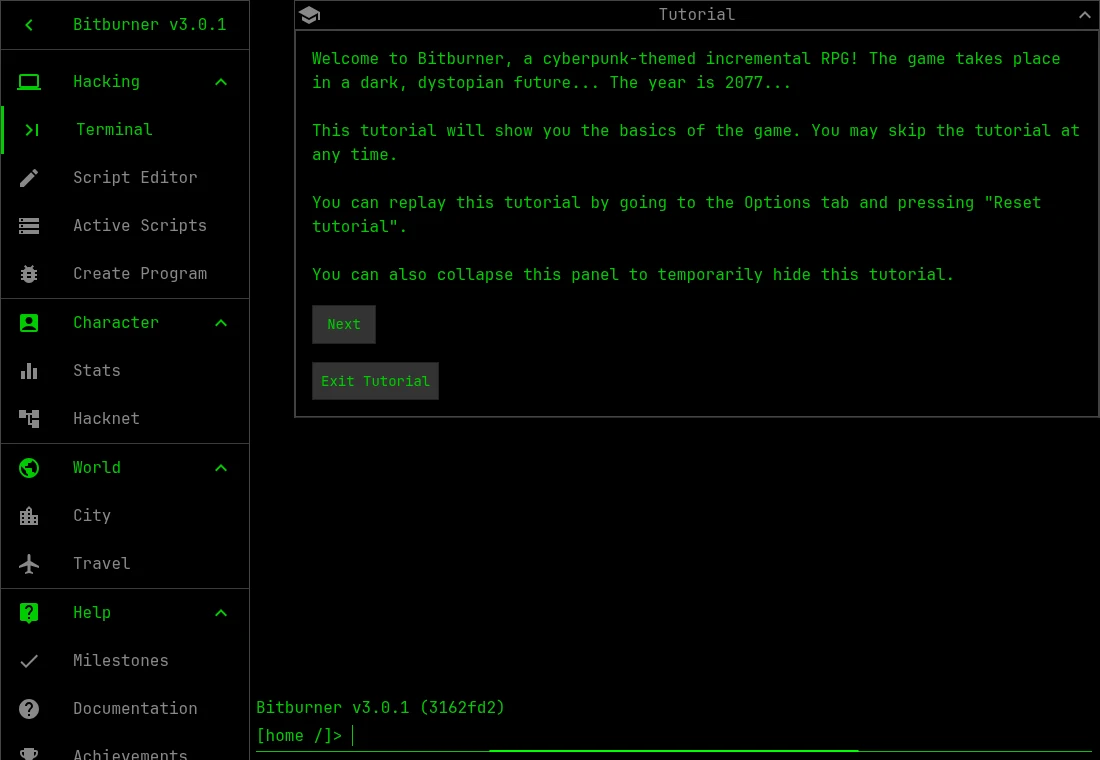This screenshot has height=760, width=1100.
Task: Open the Stats page
Action: [x=125, y=371]
